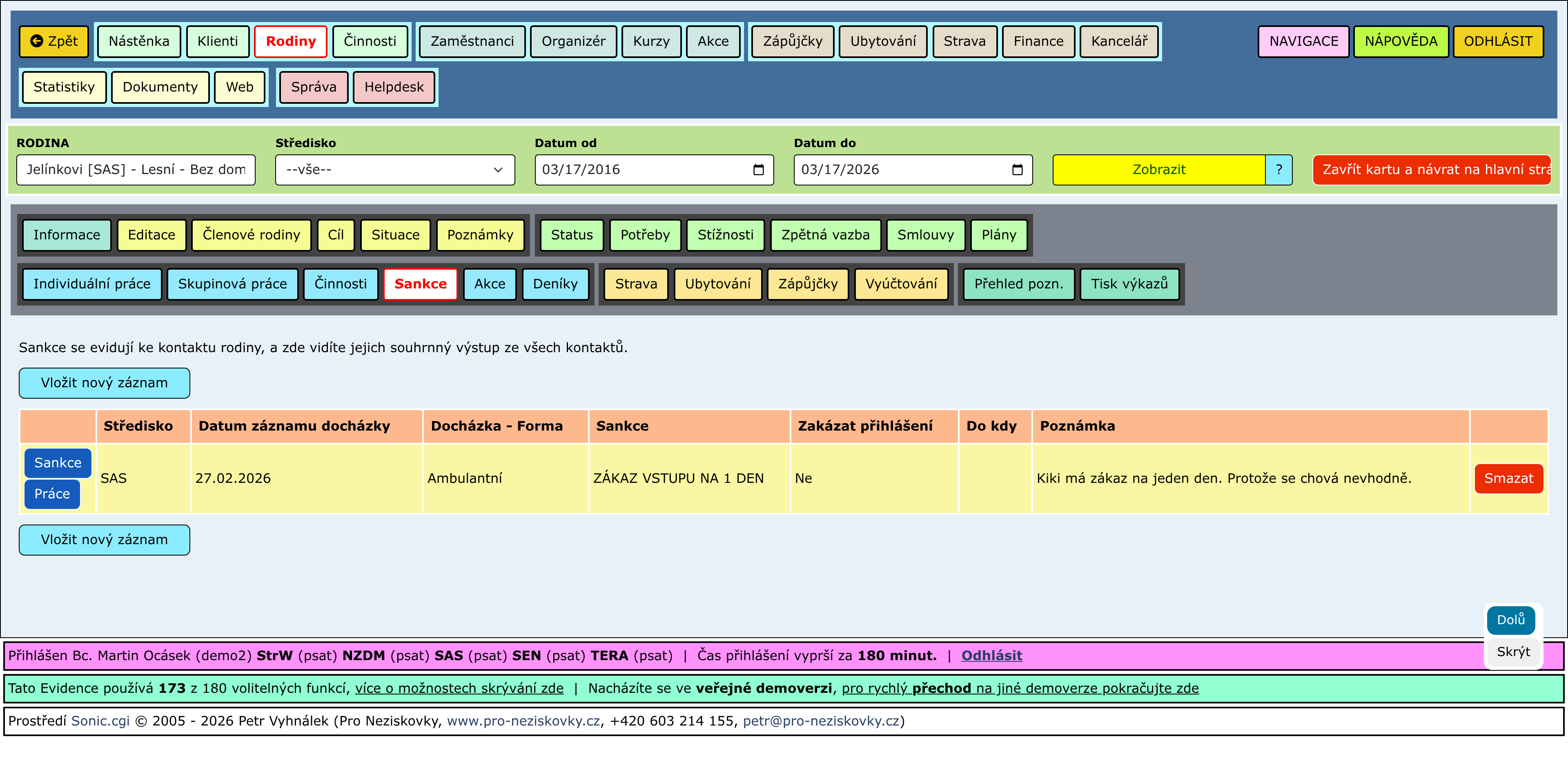1568x759 pixels.
Task: Open www.pro-neziskovky.cz footer link
Action: coord(523,721)
